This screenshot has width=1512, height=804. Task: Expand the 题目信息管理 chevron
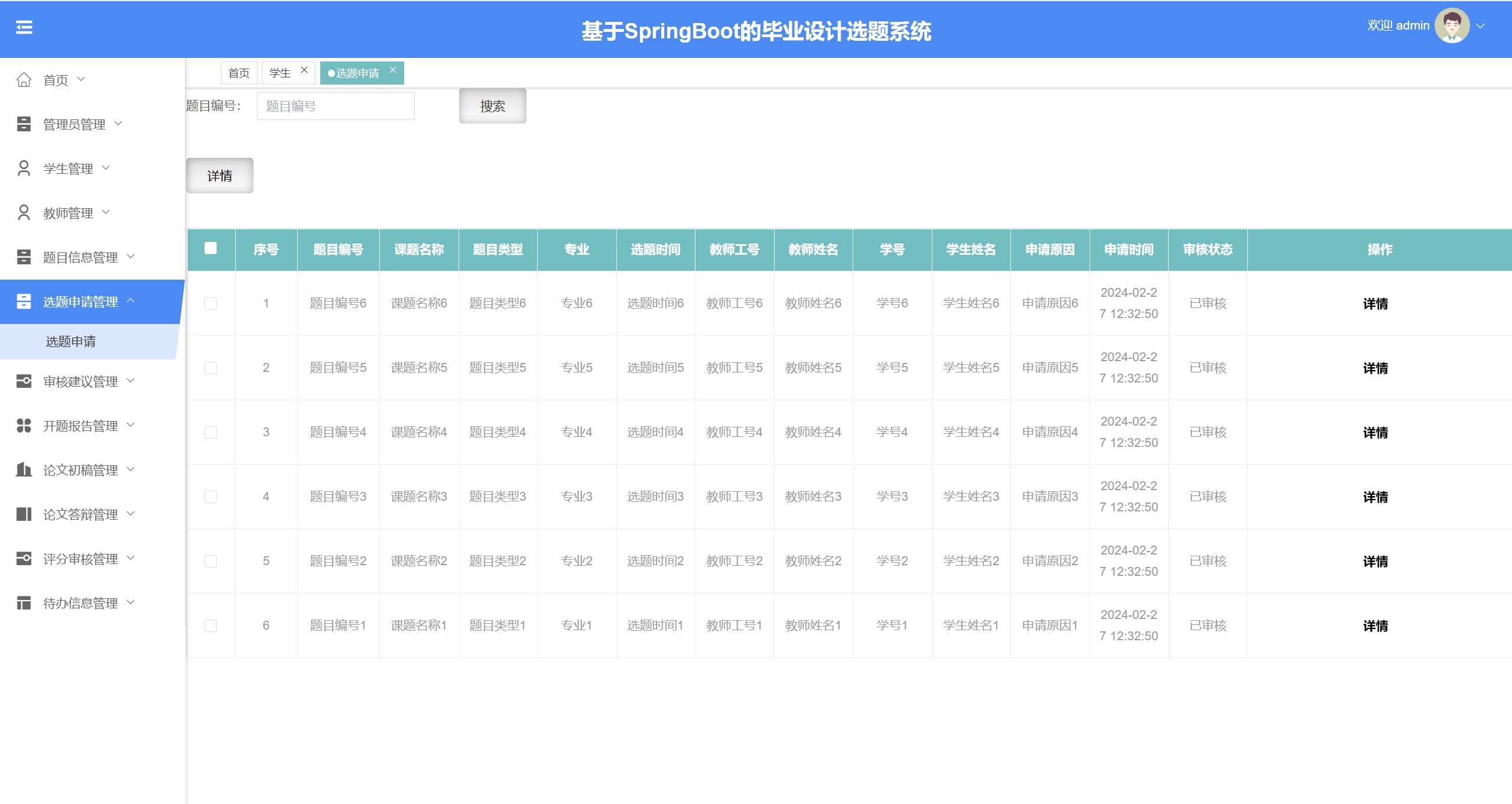click(x=131, y=257)
